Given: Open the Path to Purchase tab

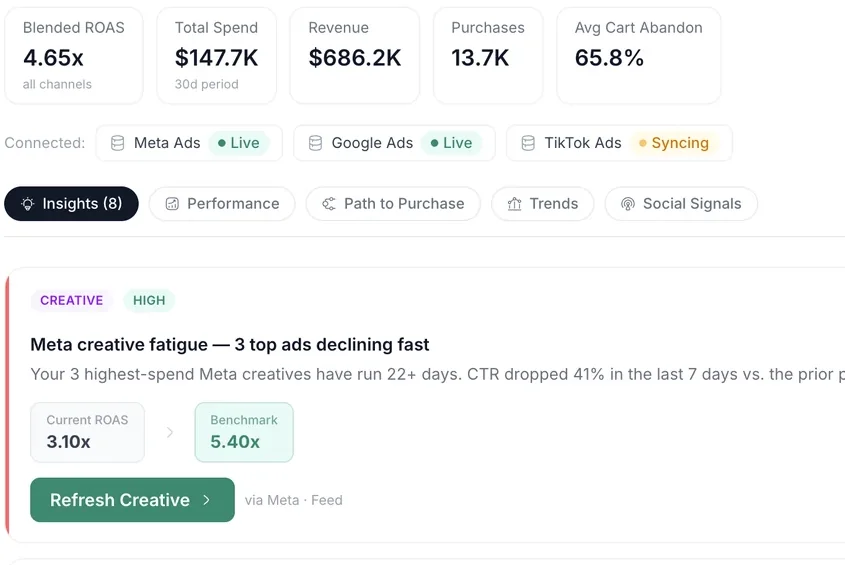Looking at the screenshot, I should click(393, 204).
